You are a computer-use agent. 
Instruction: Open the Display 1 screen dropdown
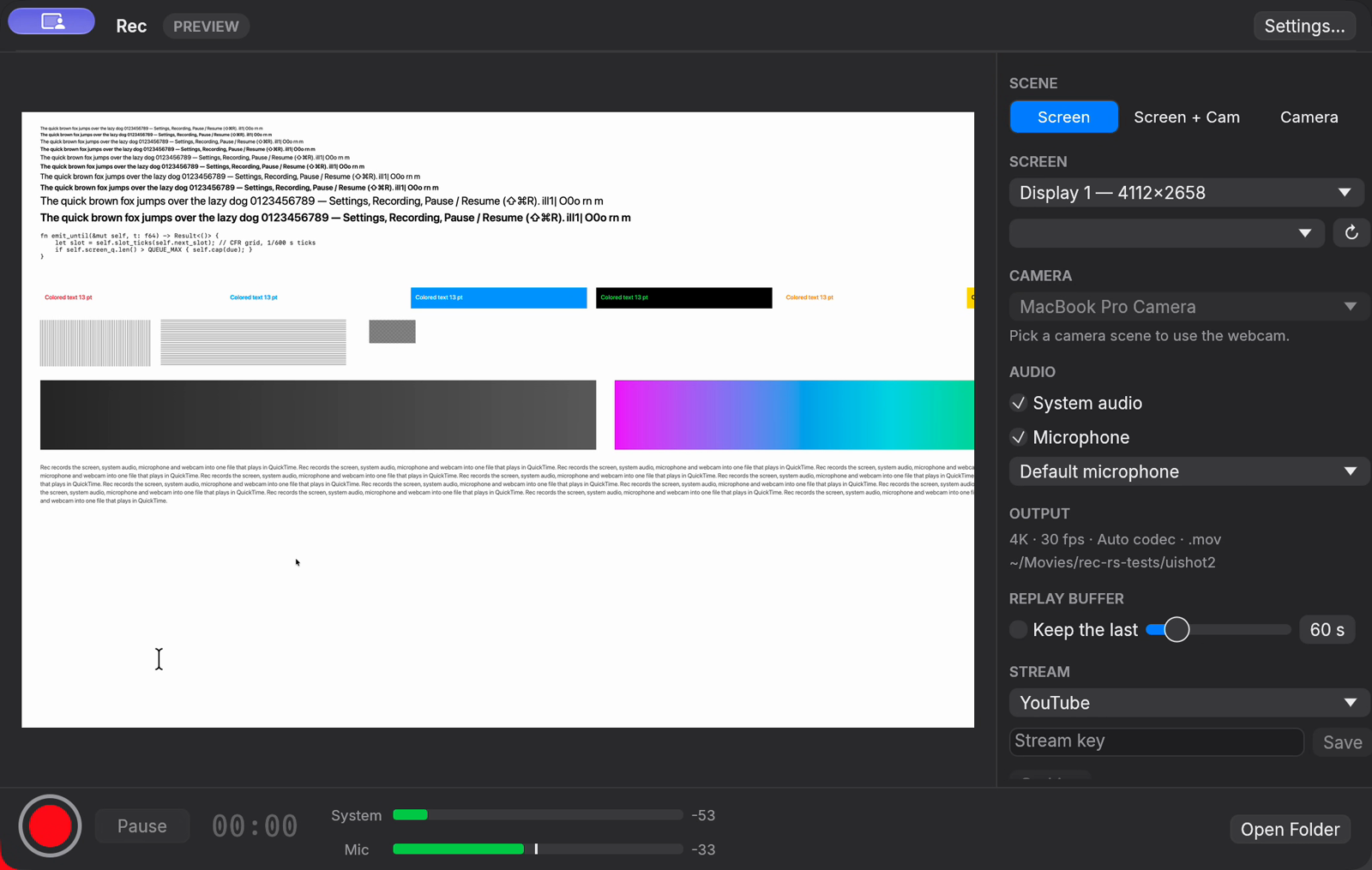click(1186, 193)
